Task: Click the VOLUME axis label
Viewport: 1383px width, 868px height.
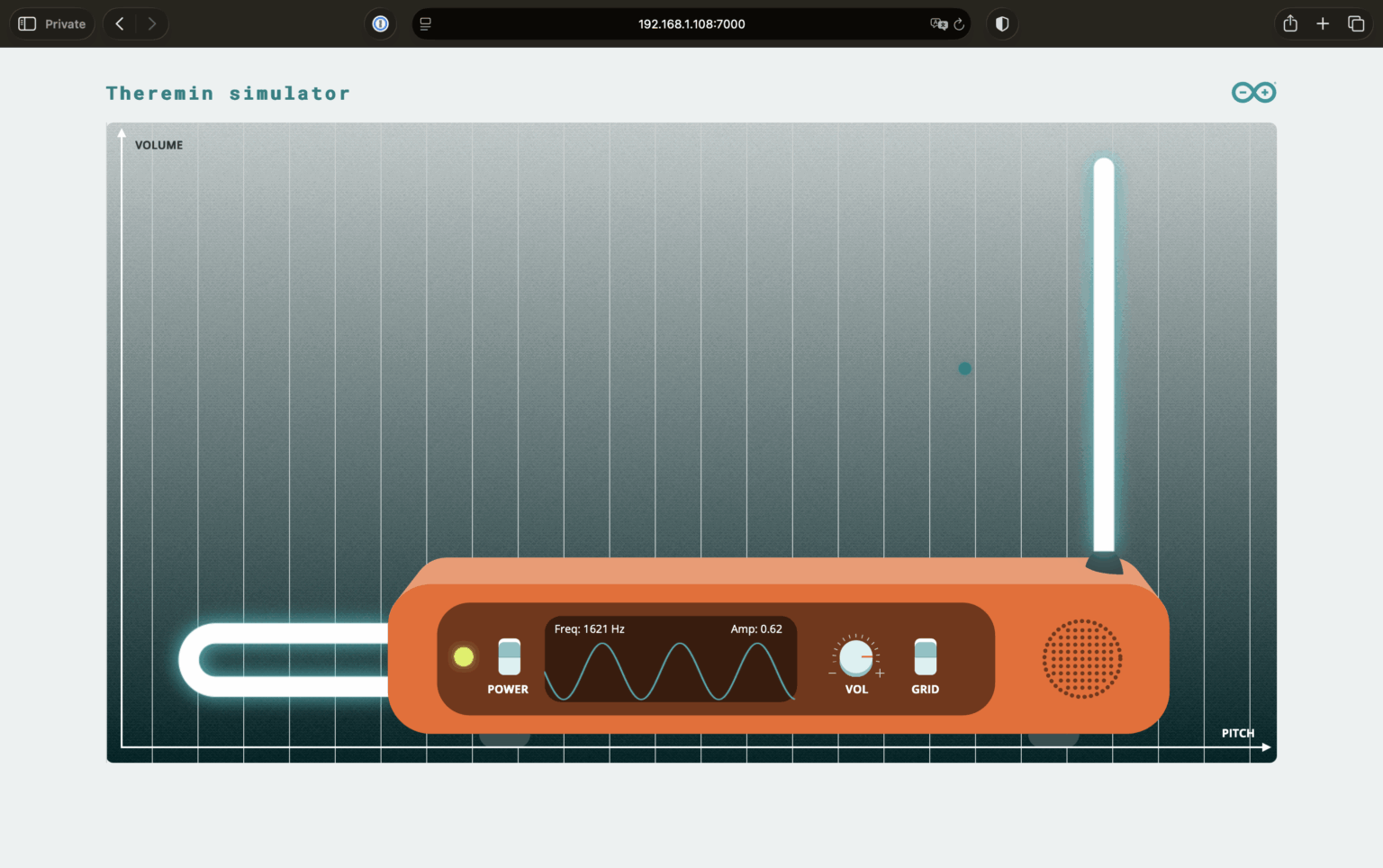Action: coord(158,145)
